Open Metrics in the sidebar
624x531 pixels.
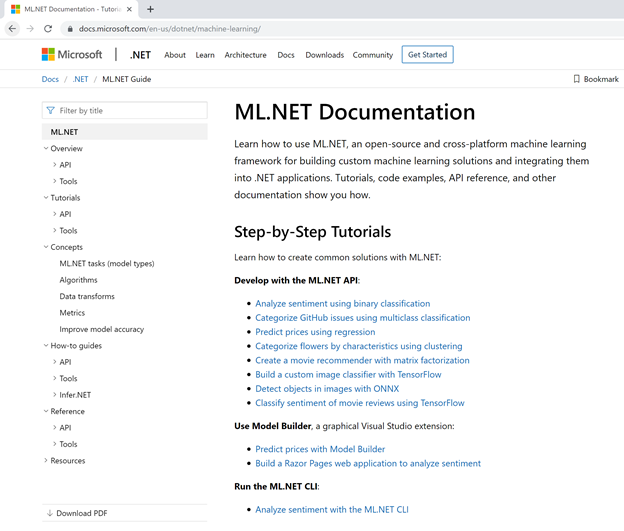pos(72,312)
